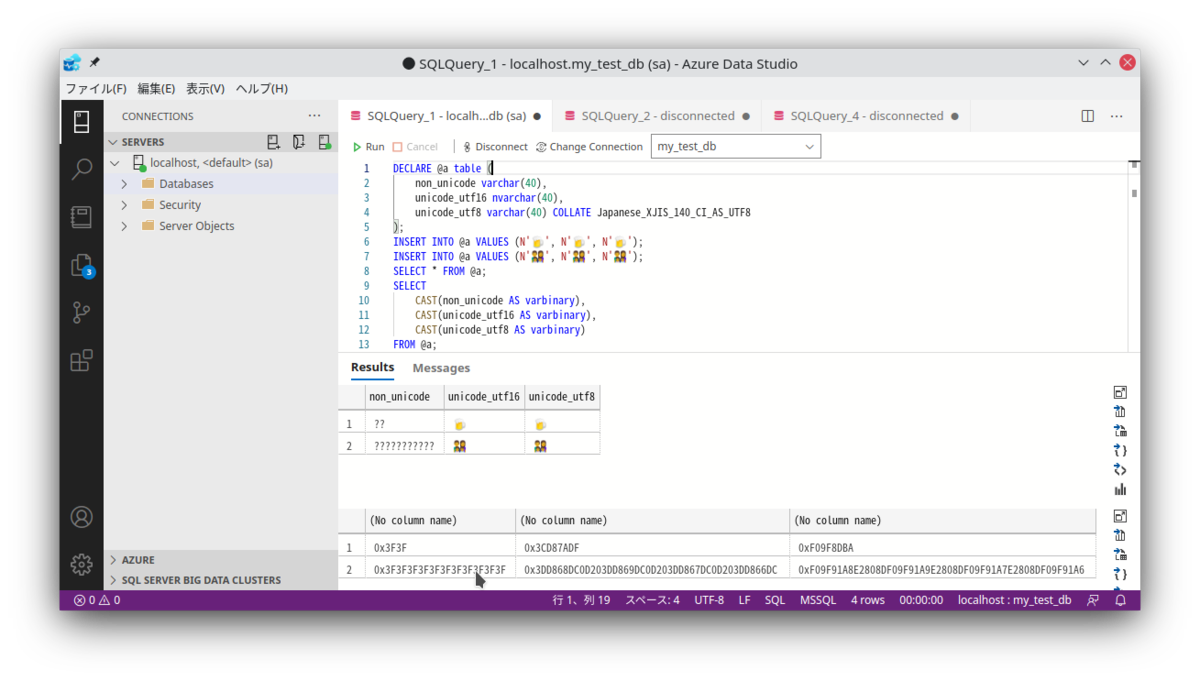This screenshot has width=1200, height=681.
Task: Click feedback icon in status bar
Action: coord(1093,600)
